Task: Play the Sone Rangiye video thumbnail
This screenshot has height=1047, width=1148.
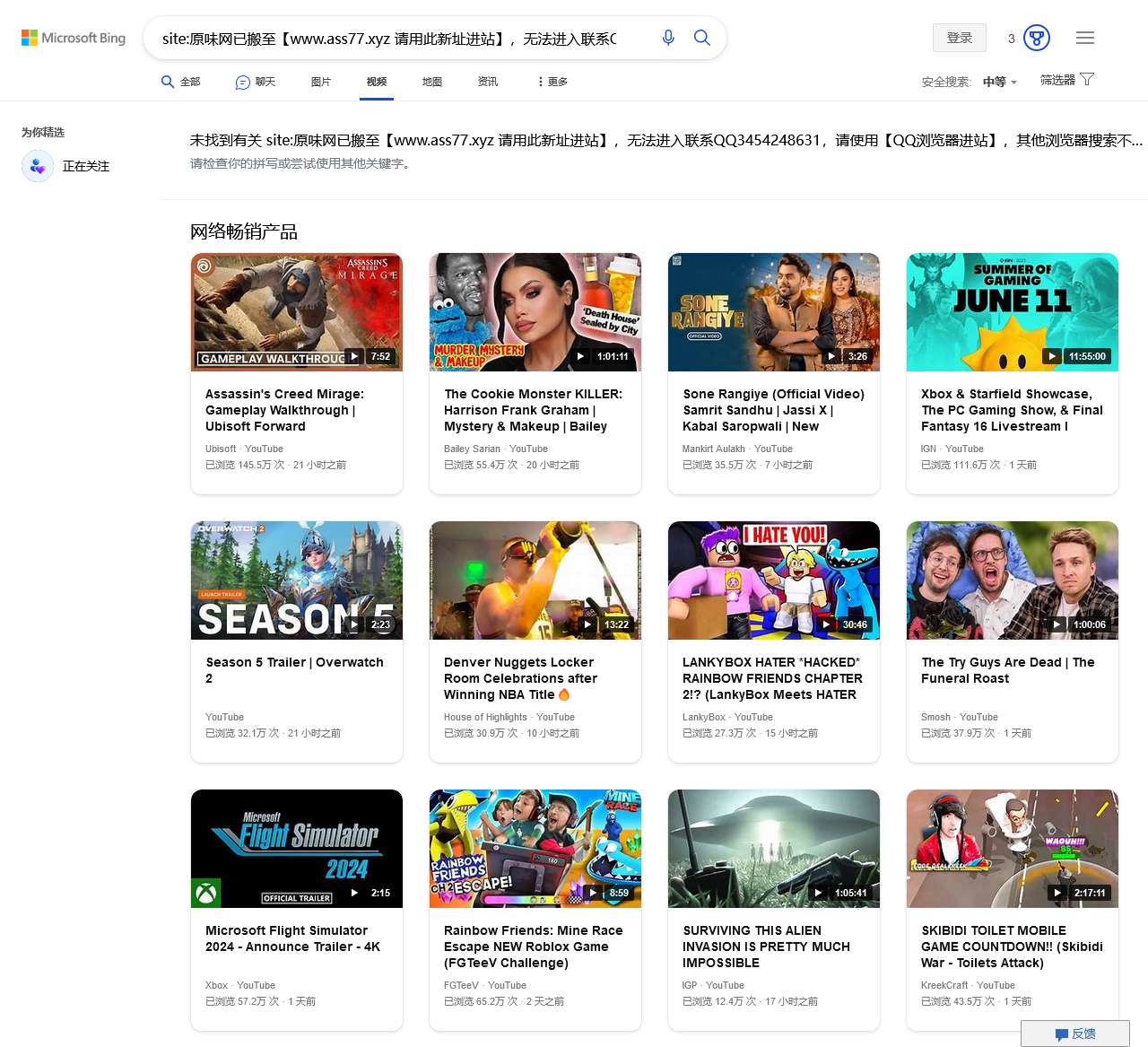Action: (x=774, y=312)
